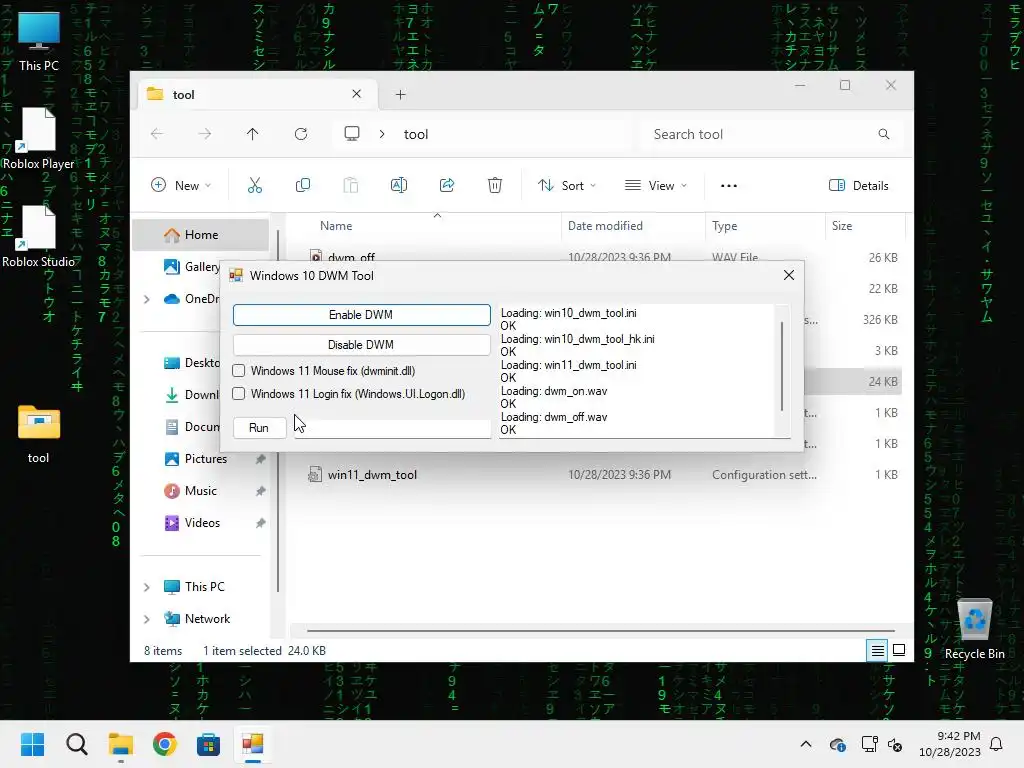Expand the address bar chevron before tool
The width and height of the screenshot is (1024, 768).
tap(382, 134)
